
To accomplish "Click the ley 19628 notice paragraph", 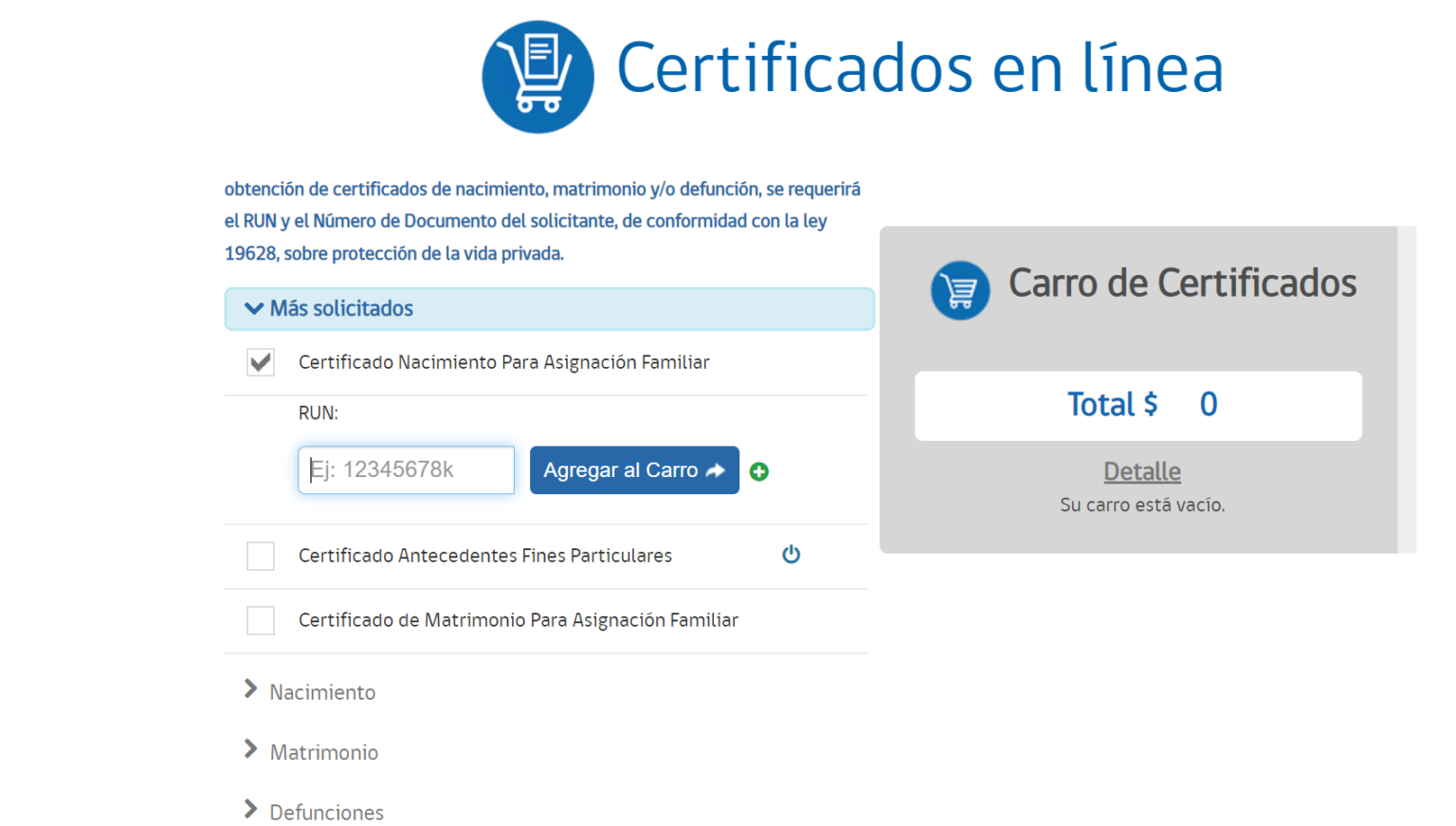I will pos(542,221).
